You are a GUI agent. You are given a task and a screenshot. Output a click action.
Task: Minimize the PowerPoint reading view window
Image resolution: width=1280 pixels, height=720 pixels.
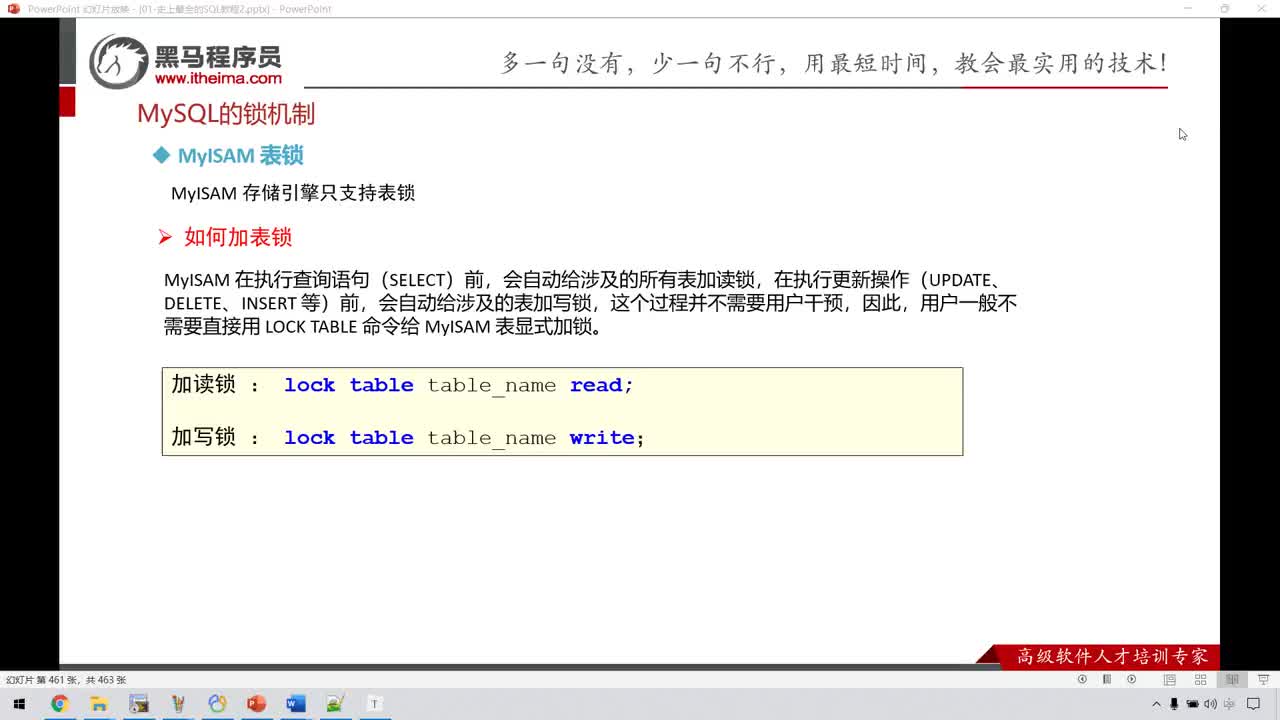[1187, 9]
